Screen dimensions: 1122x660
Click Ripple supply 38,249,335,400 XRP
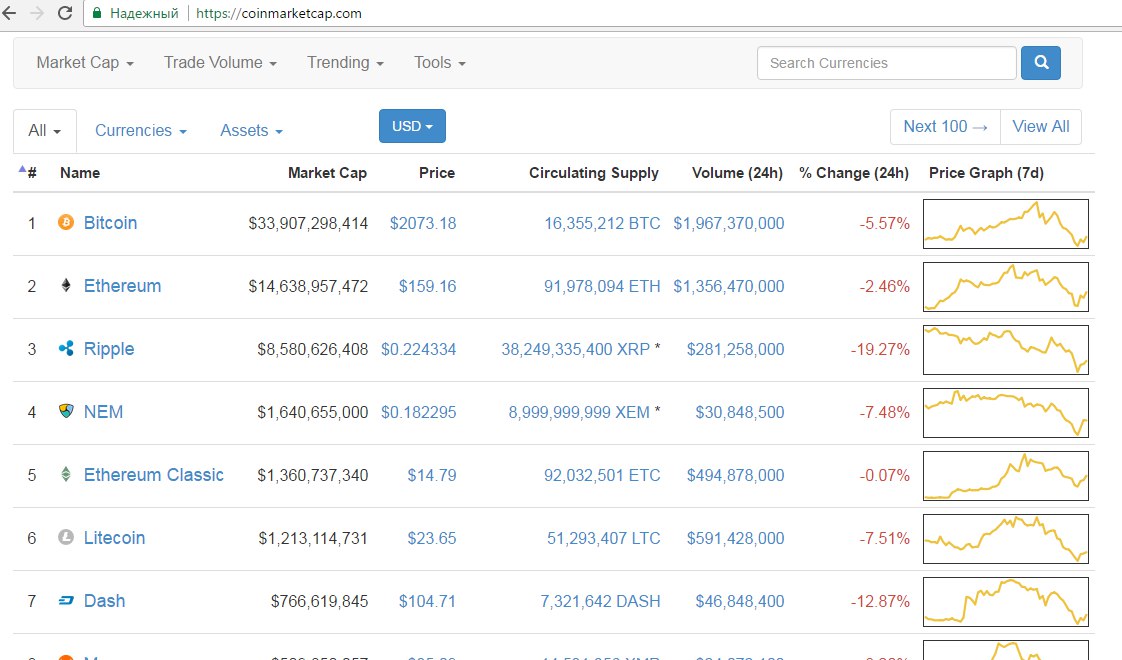click(x=575, y=349)
